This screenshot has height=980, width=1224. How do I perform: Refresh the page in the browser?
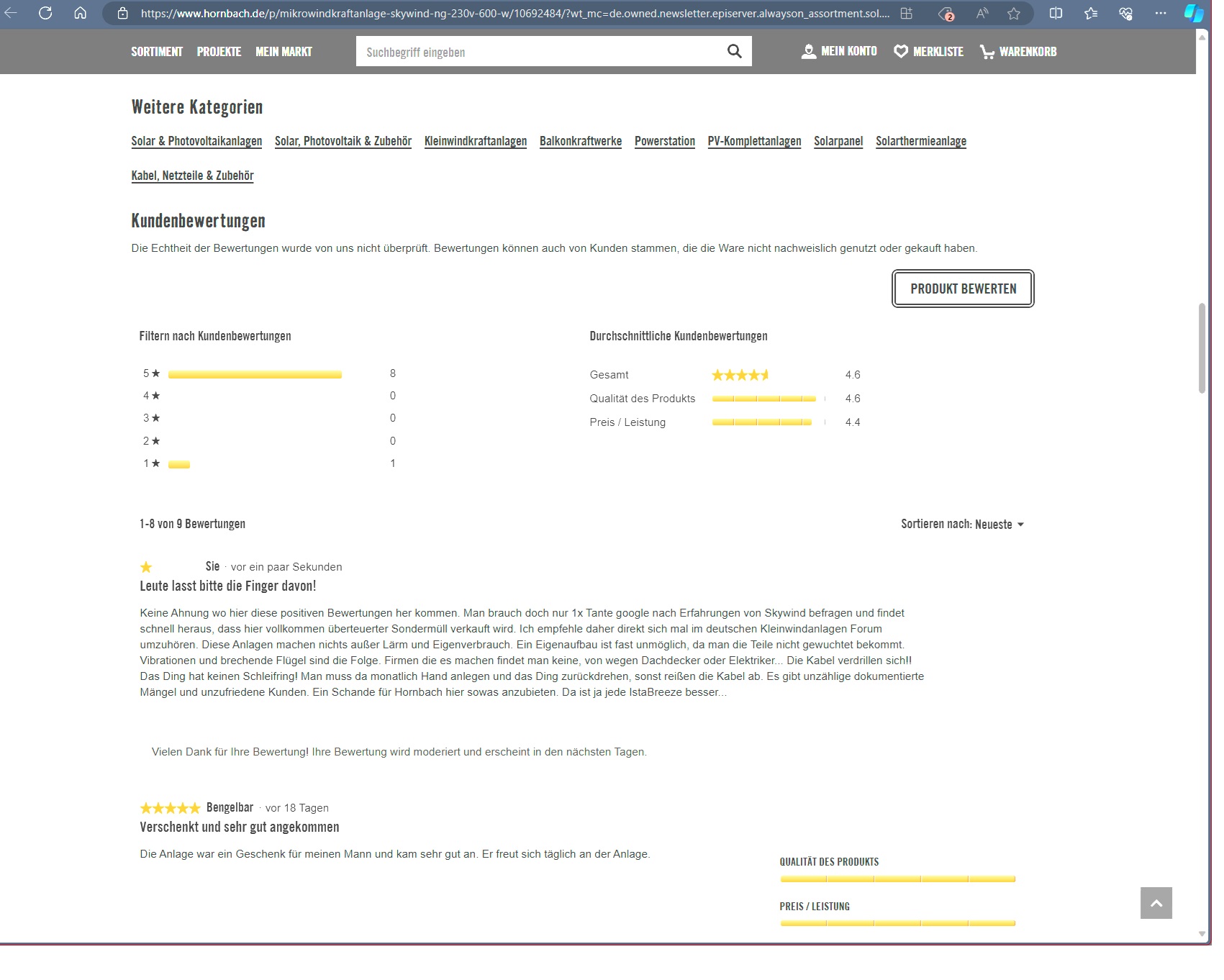(x=45, y=13)
